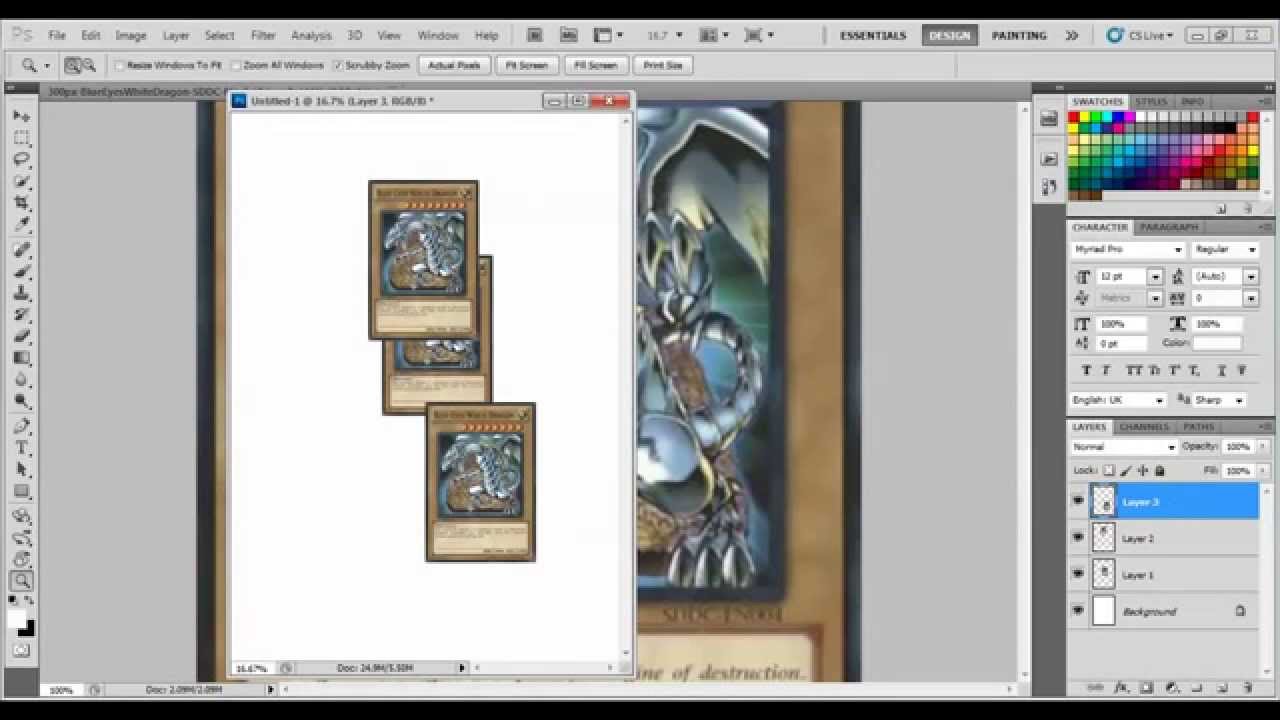Click the foreground color swatch in toolbox
The height and width of the screenshot is (720, 1280).
pyautogui.click(x=17, y=619)
